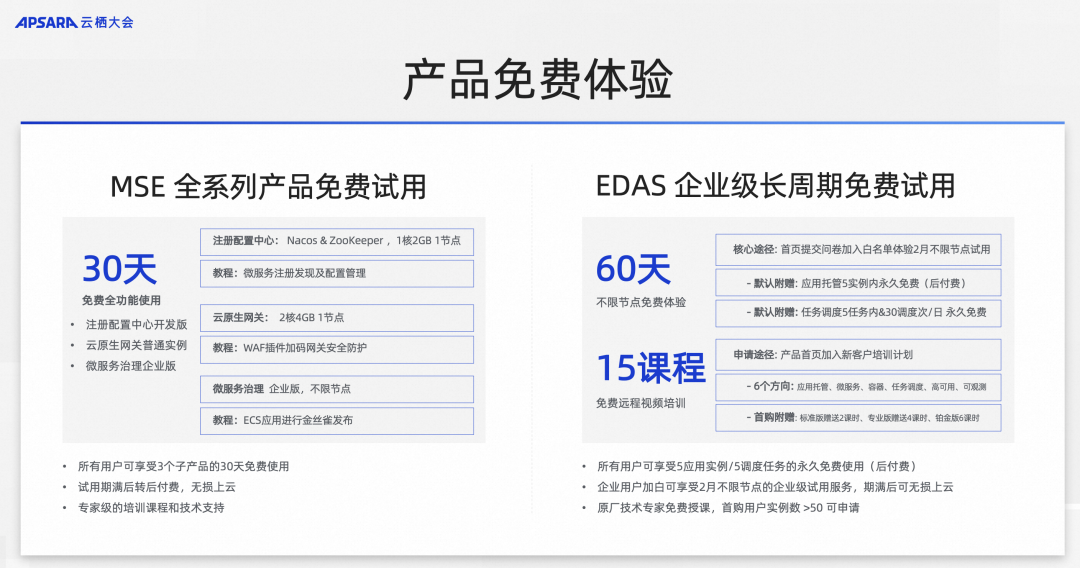
Task: Click line 所有用户可享受3个子产品的30天免费使用
Action: (183, 466)
